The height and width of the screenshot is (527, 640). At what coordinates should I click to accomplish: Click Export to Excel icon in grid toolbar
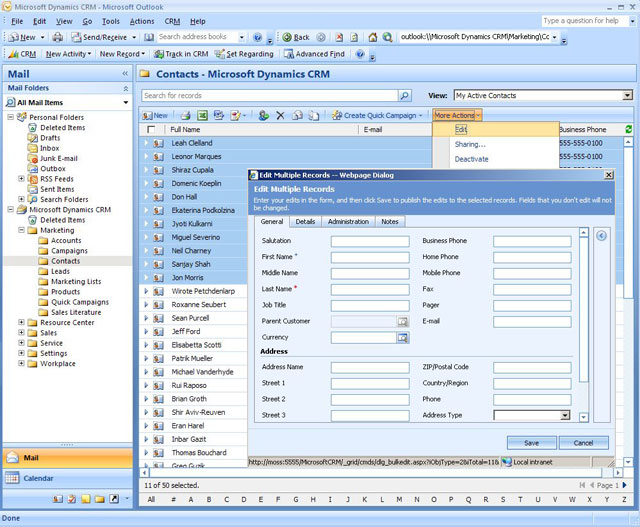click(202, 116)
